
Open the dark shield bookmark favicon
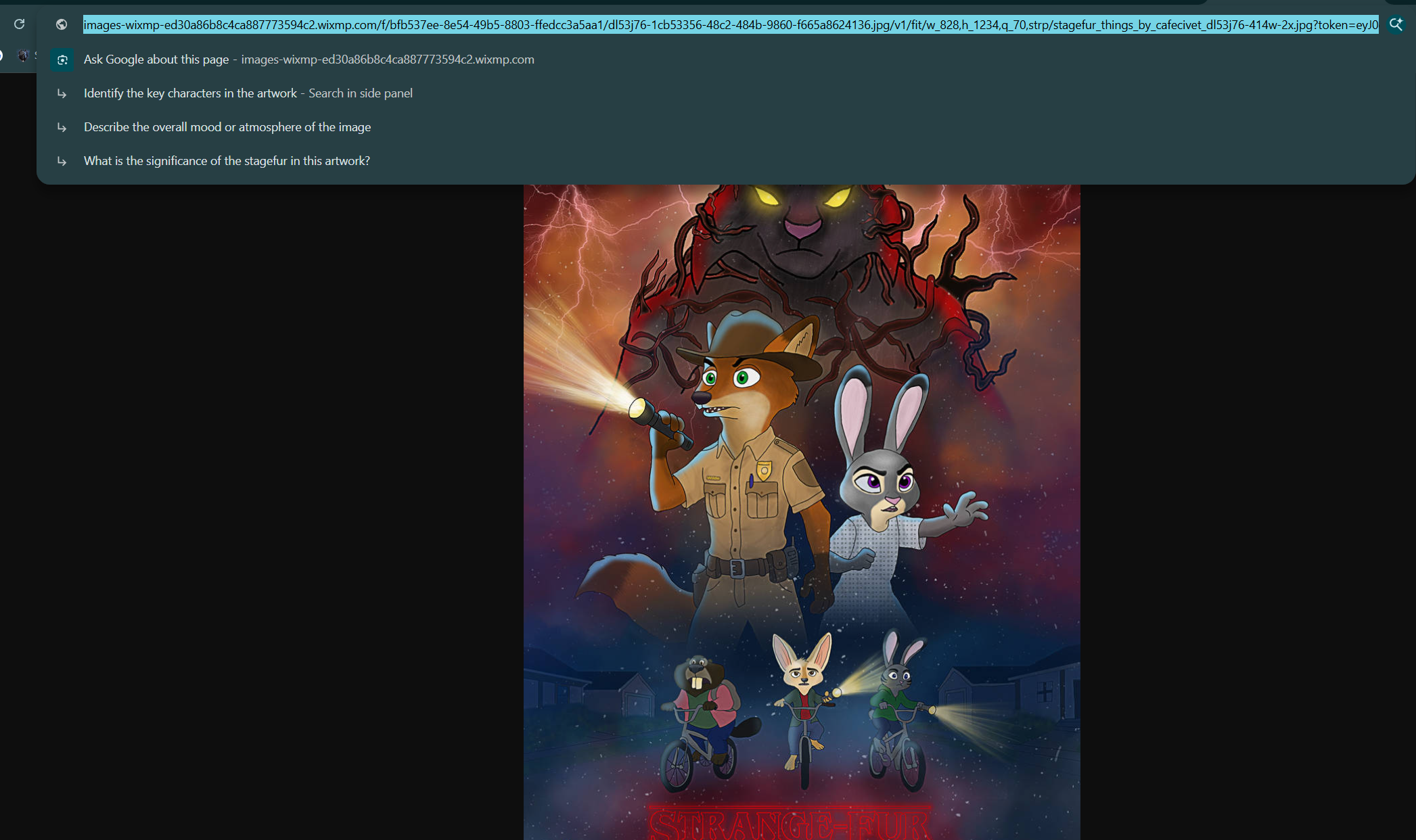tap(23, 55)
